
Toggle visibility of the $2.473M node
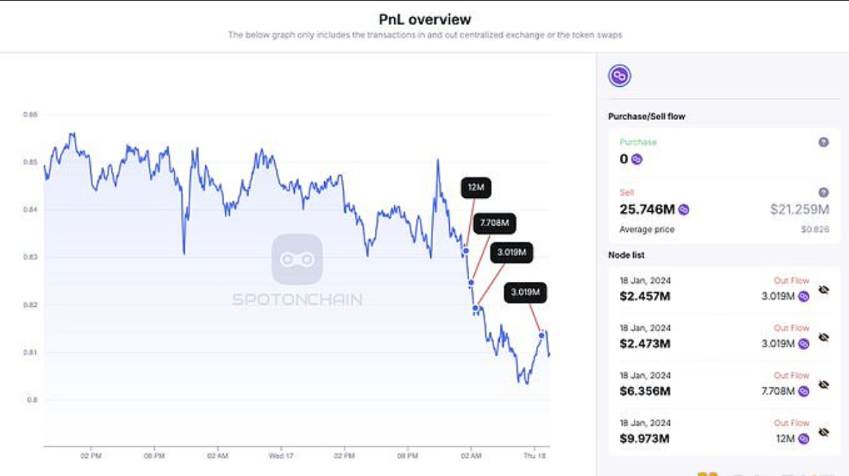[824, 337]
